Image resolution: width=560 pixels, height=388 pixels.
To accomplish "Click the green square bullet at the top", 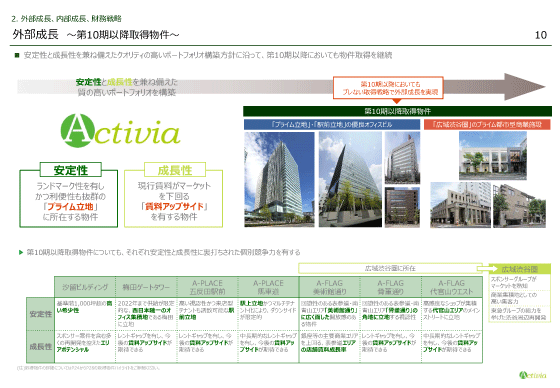I will 16,55.
